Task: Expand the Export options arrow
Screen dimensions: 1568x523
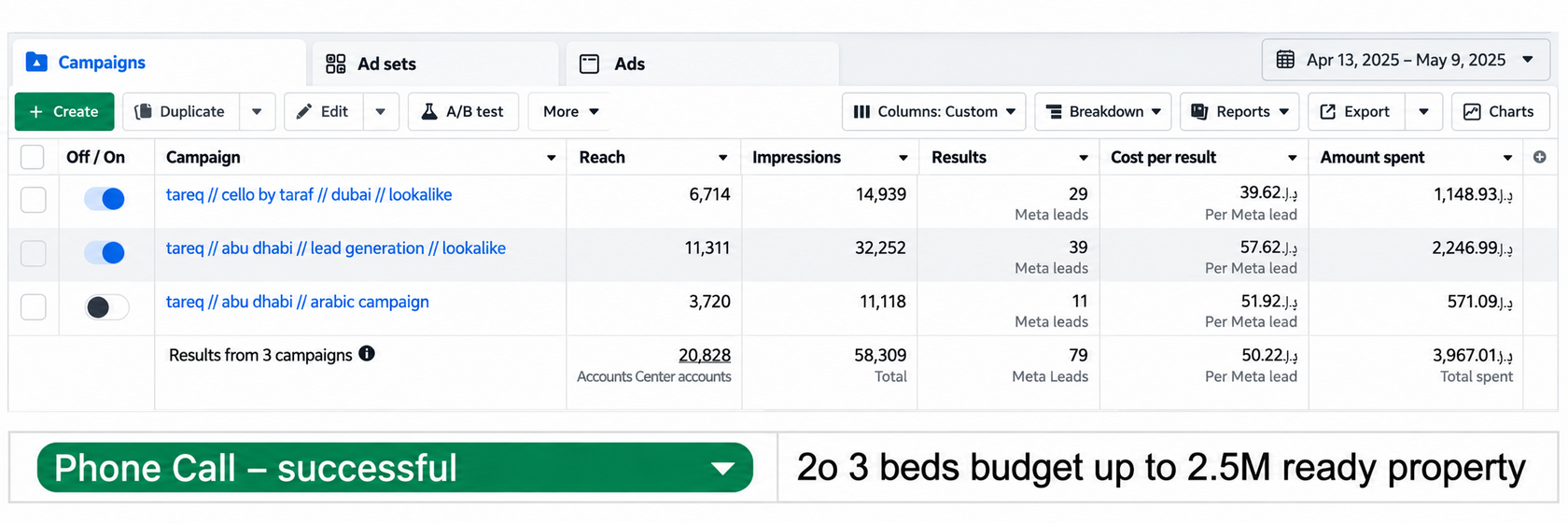Action: click(1423, 111)
